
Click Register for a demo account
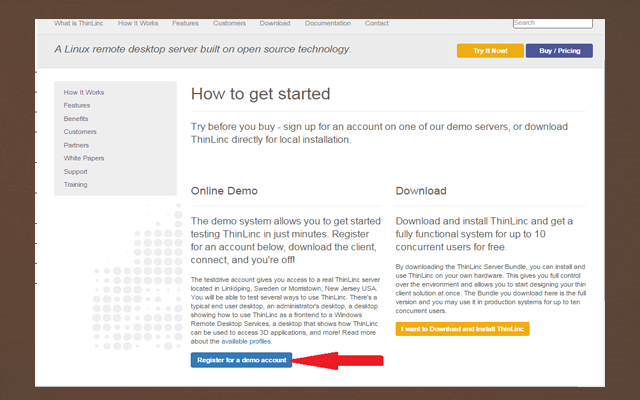pyautogui.click(x=241, y=360)
